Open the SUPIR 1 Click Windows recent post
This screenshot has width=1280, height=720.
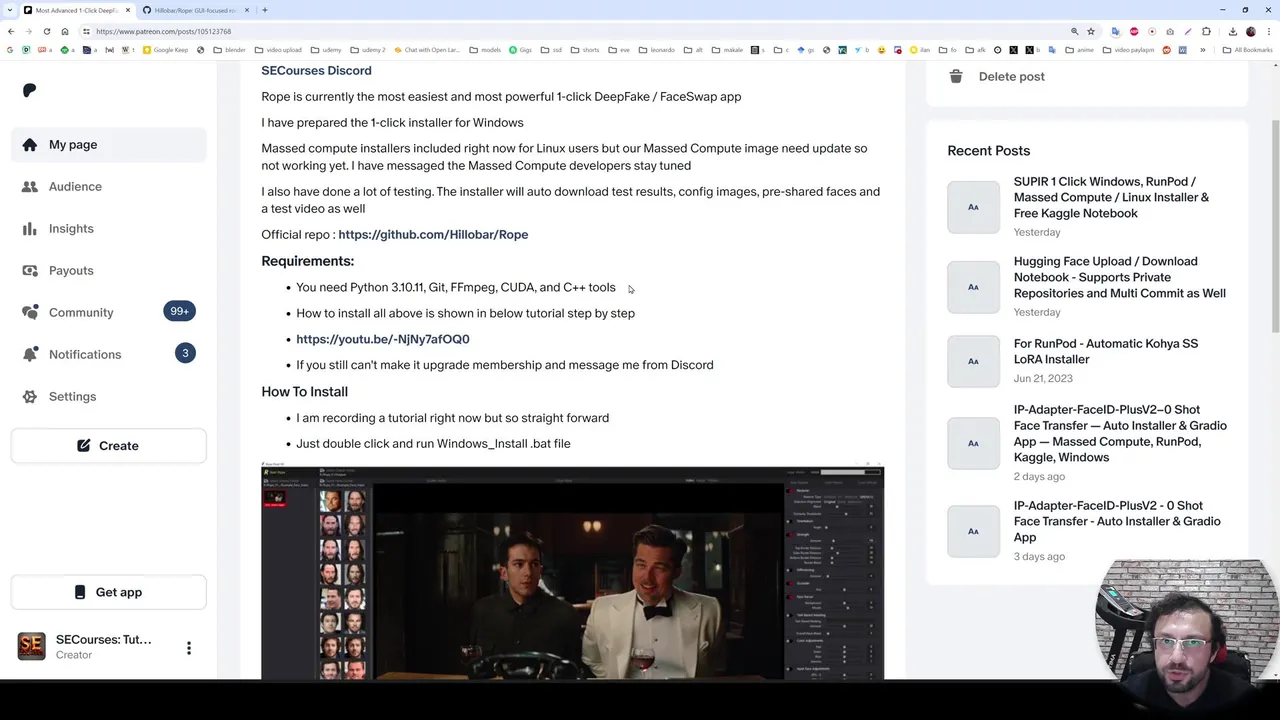1111,197
